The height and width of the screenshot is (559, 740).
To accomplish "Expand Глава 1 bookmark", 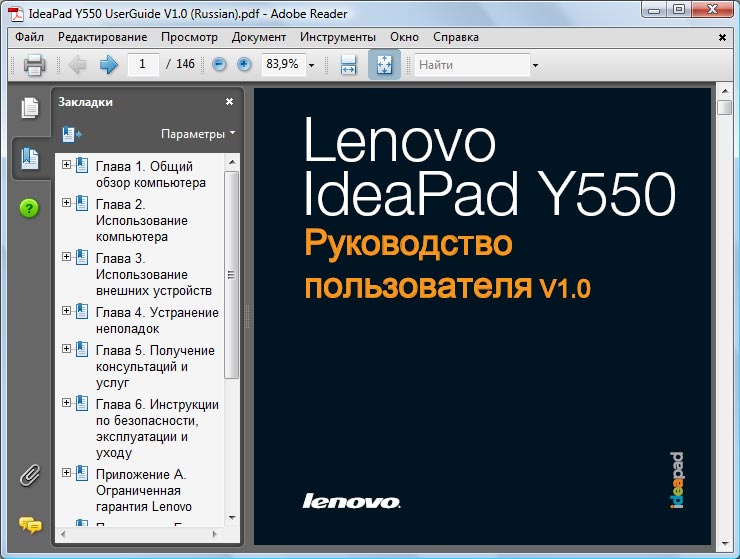I will [67, 165].
